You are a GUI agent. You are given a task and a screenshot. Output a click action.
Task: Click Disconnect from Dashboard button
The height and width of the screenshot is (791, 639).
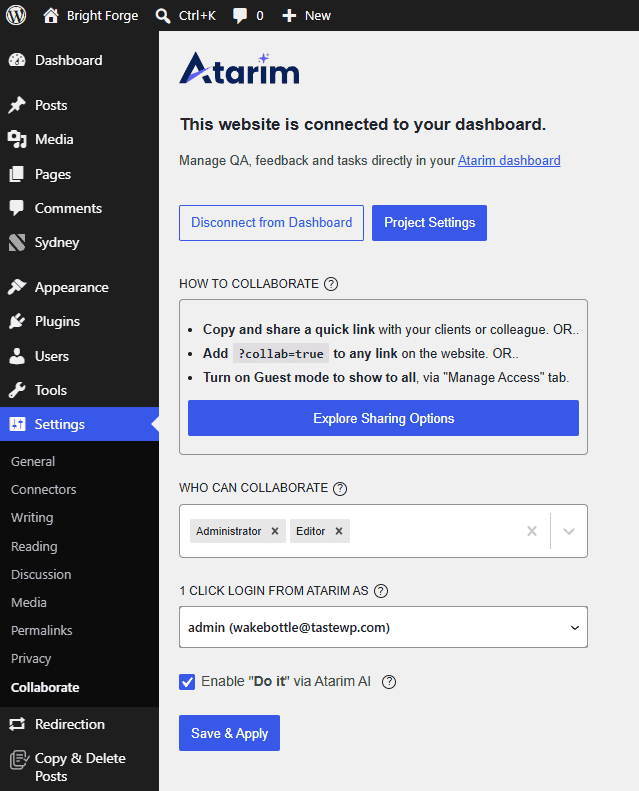click(271, 223)
